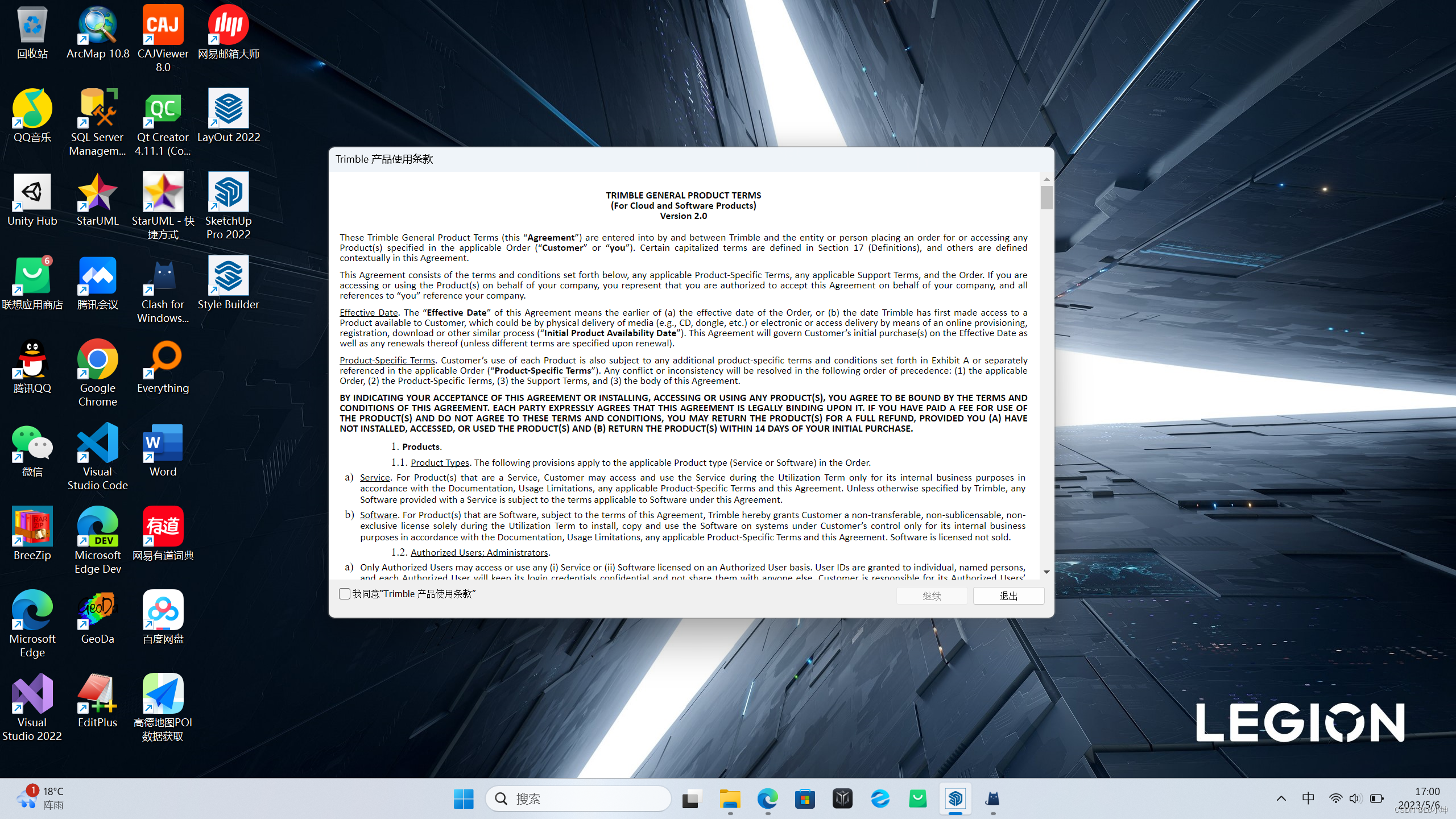Select the QQ音乐 desktop icon
The width and height of the screenshot is (1456, 819).
(x=32, y=116)
